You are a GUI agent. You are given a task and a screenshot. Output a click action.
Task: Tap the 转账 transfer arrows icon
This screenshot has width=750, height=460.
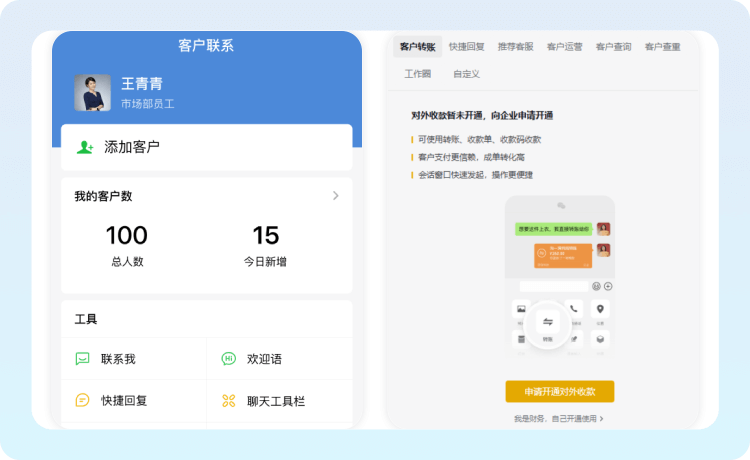tap(547, 322)
